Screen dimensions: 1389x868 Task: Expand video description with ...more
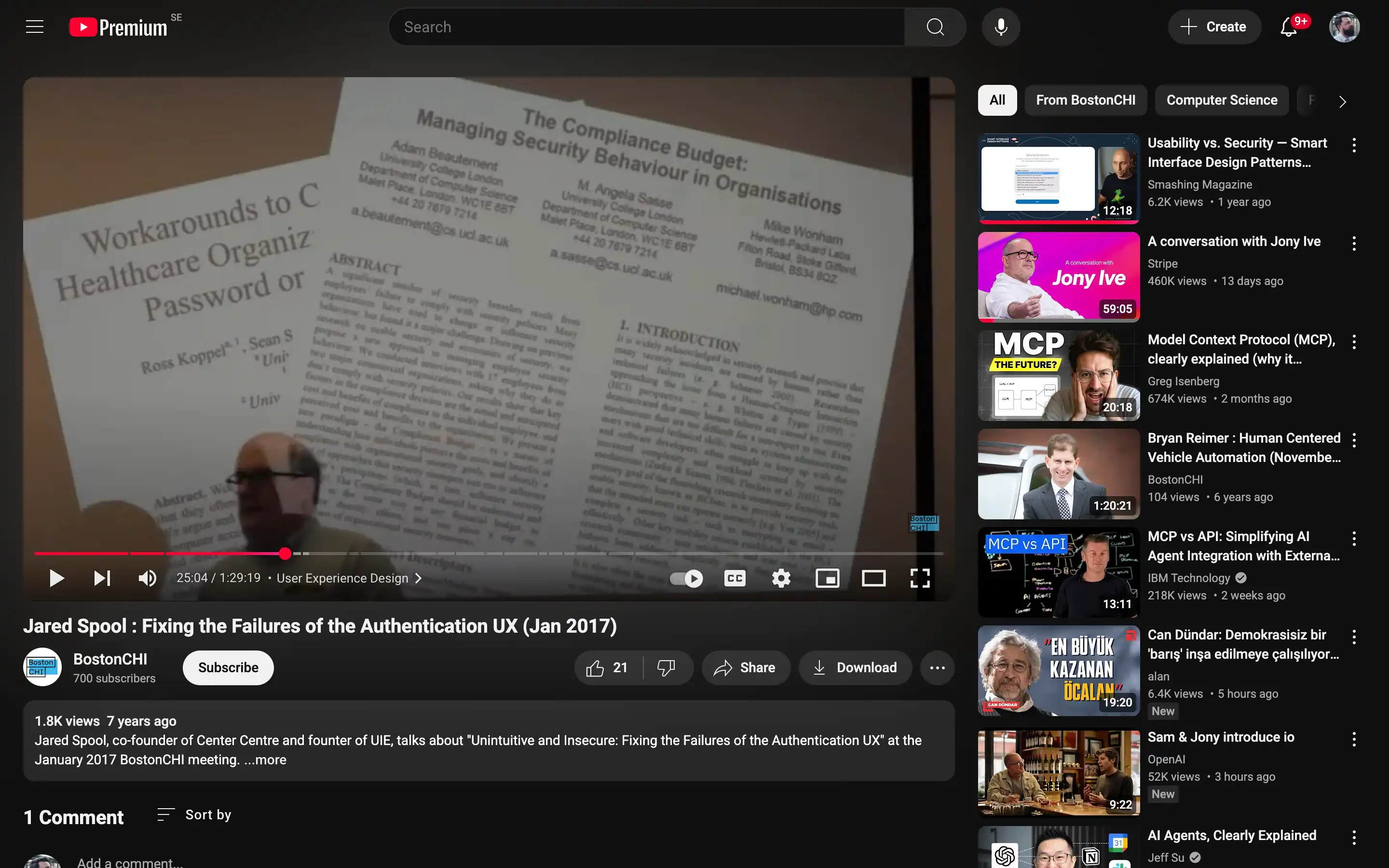[x=265, y=759]
